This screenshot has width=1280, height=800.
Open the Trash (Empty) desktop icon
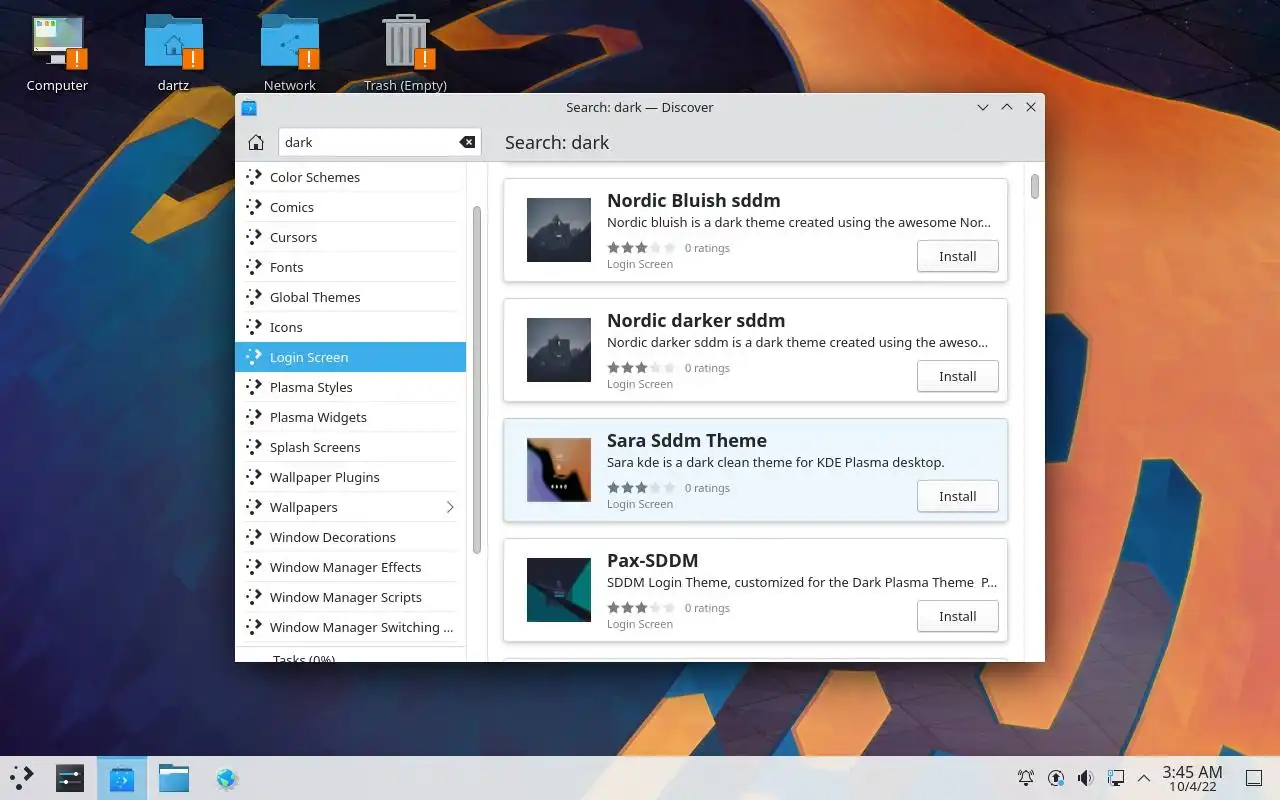click(x=405, y=44)
